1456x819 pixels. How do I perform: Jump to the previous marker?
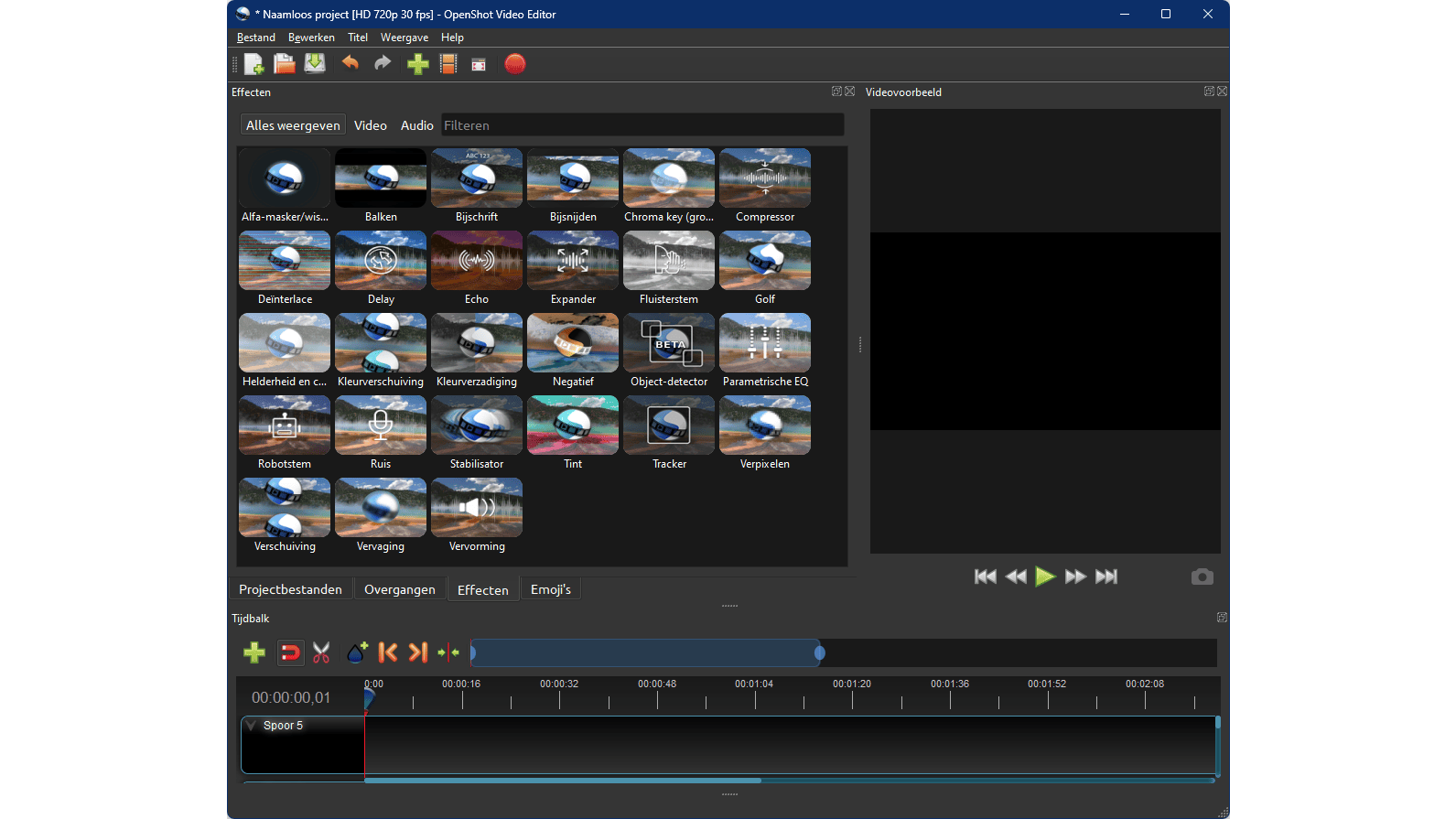click(388, 652)
